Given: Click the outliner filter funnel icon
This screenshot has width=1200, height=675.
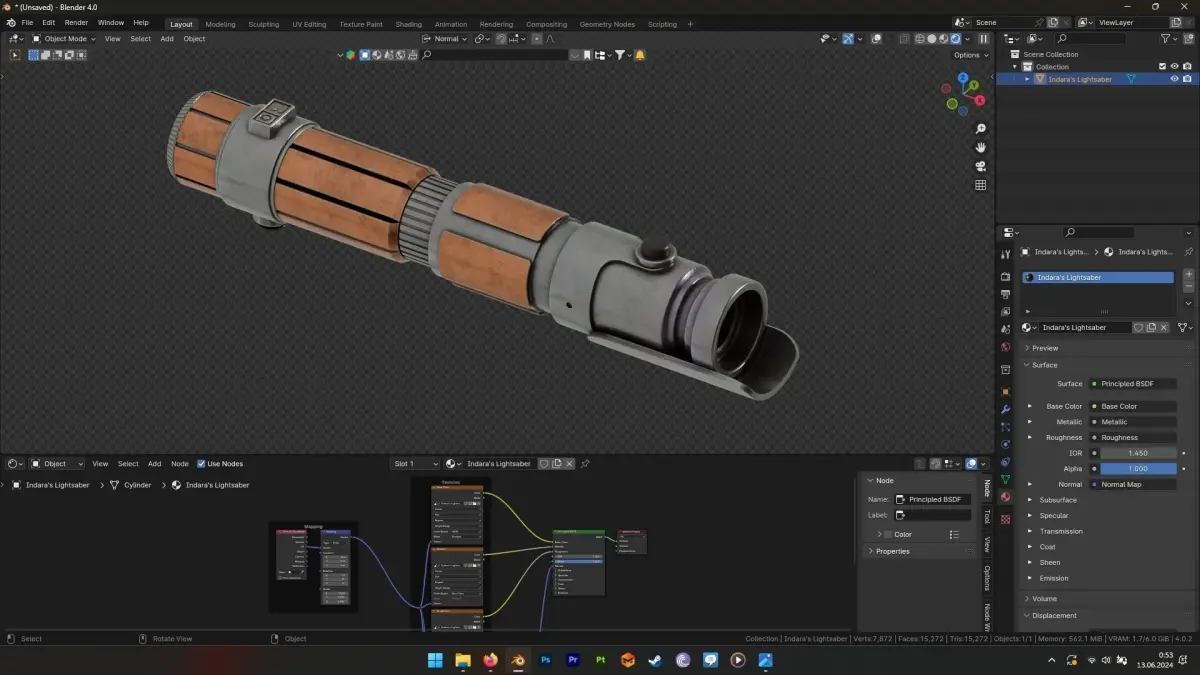Looking at the screenshot, I should 1166,39.
